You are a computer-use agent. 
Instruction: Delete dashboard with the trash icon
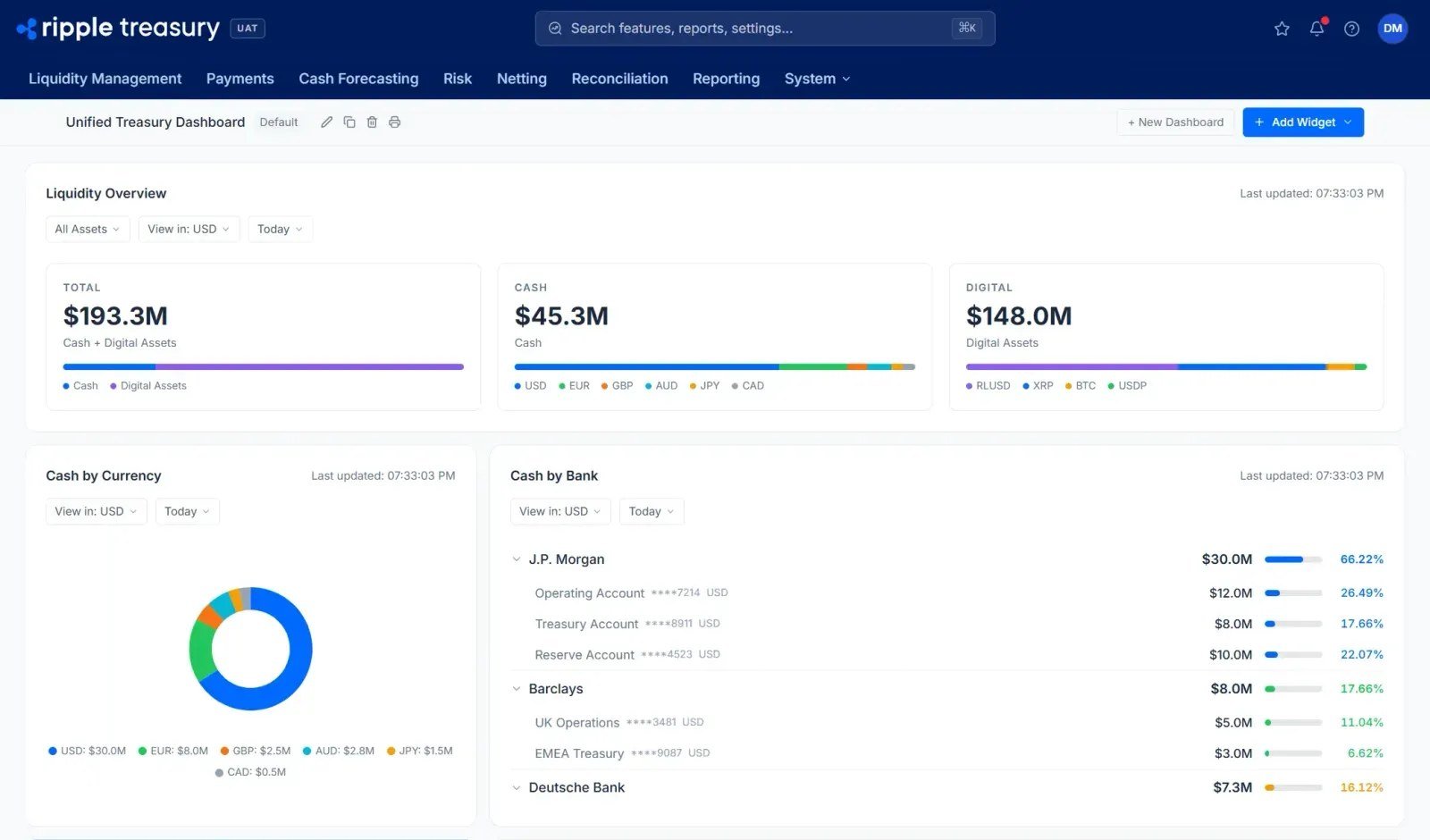coord(372,122)
